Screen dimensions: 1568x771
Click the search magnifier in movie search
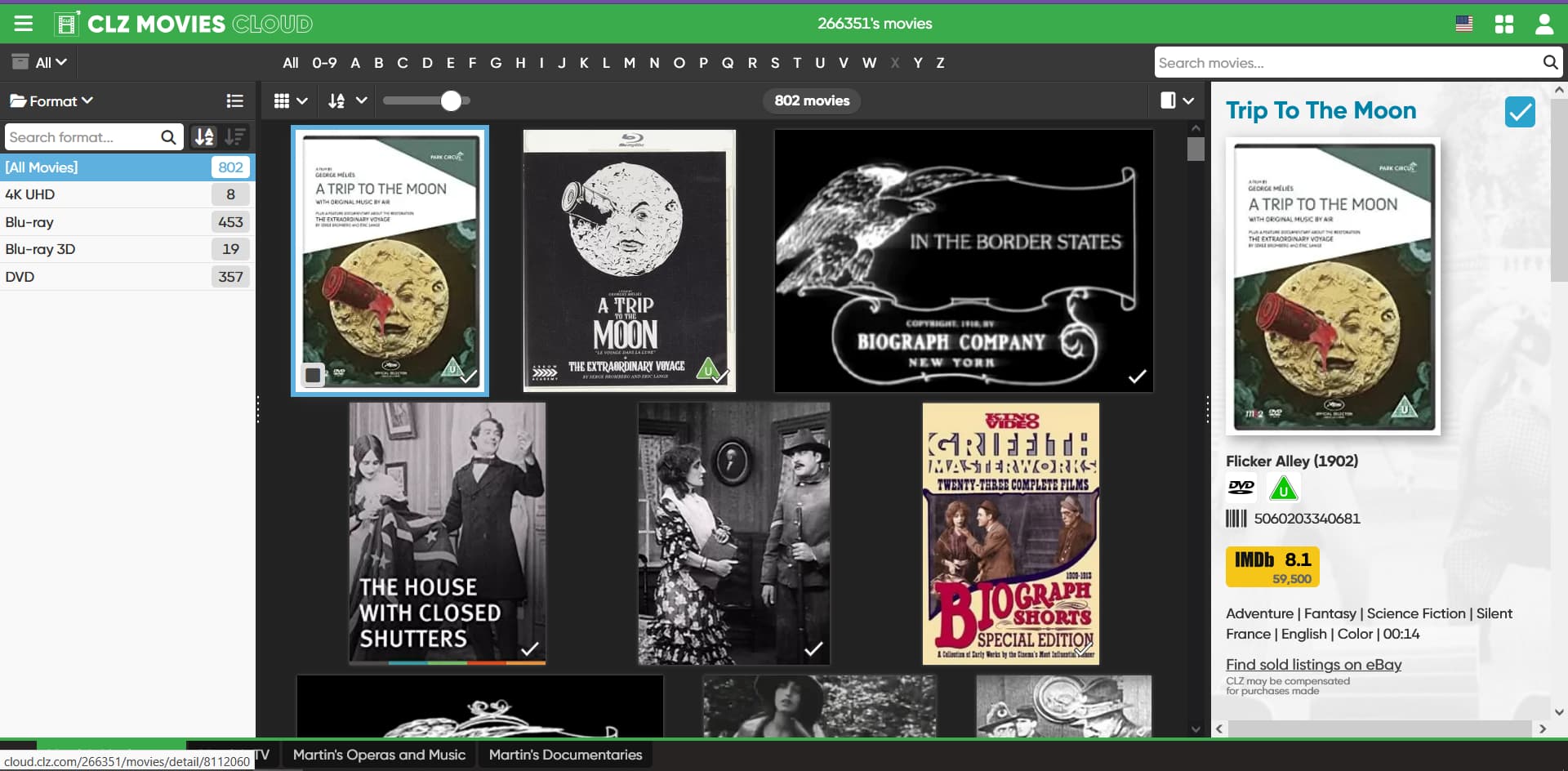click(x=1549, y=63)
